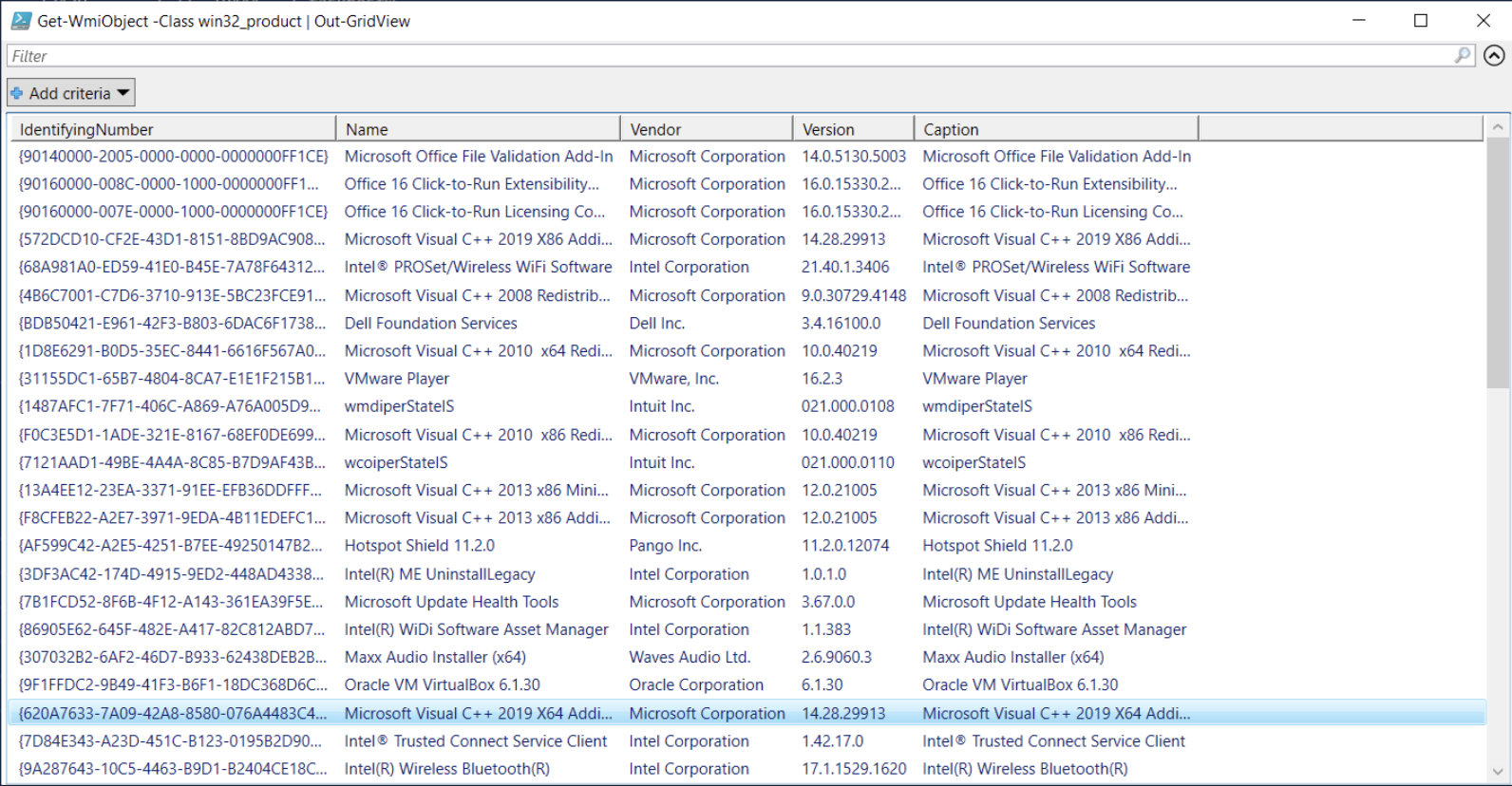Click Vendor cell Oracle Corporation
The width and height of the screenshot is (1512, 786).
point(696,684)
